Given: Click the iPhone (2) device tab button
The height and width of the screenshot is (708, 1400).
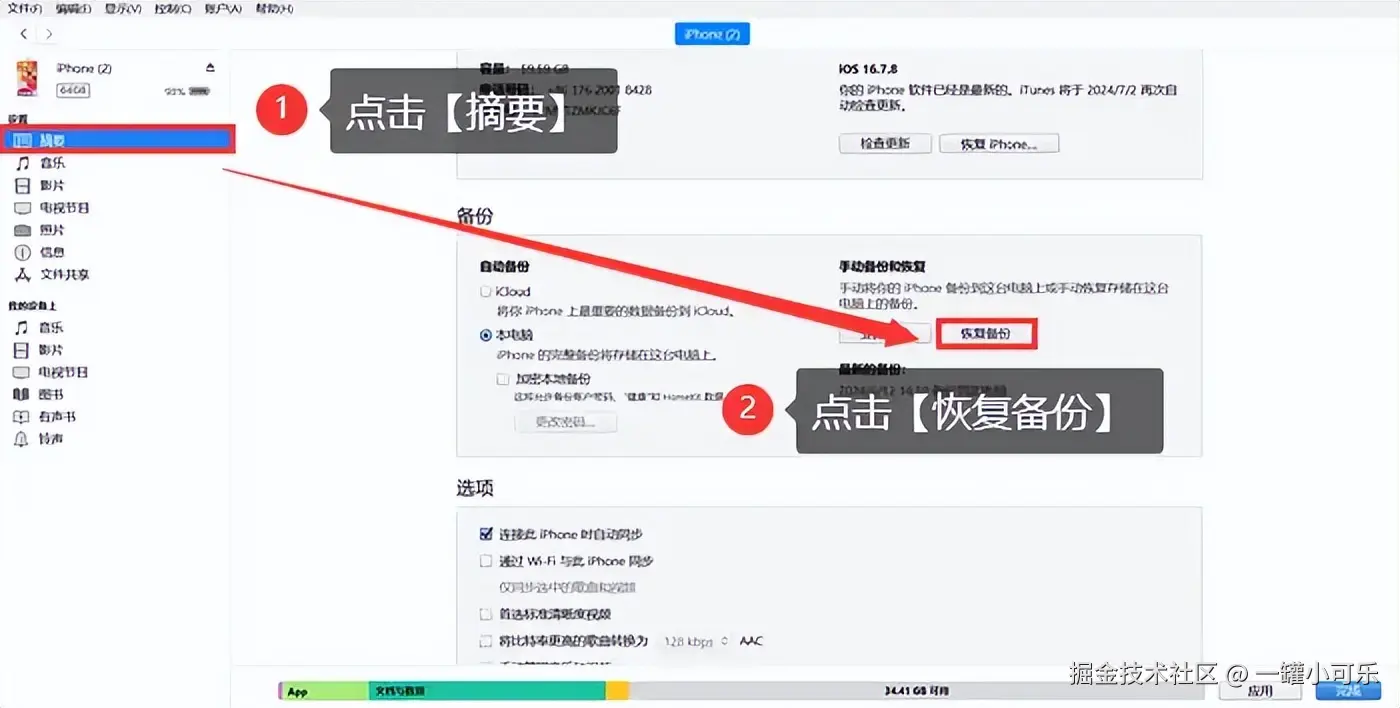Looking at the screenshot, I should click(x=712, y=34).
